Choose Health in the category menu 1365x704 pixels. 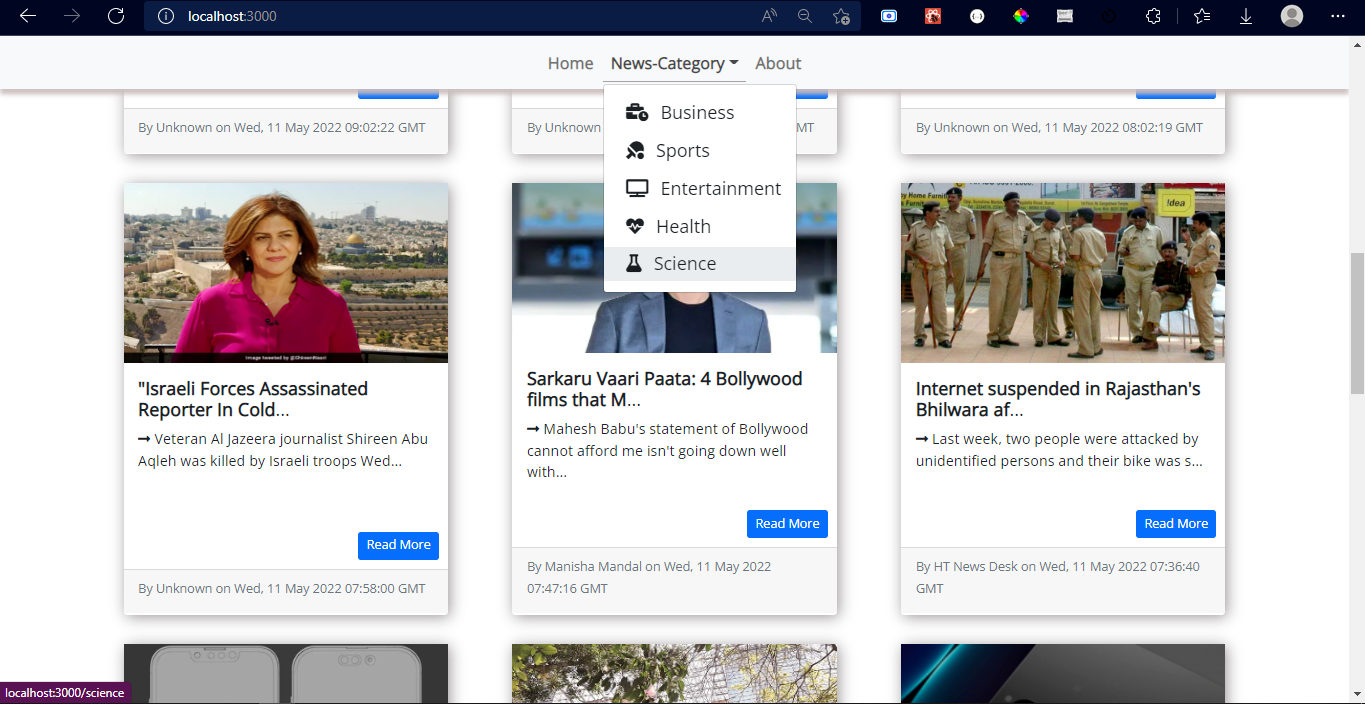tap(700, 226)
